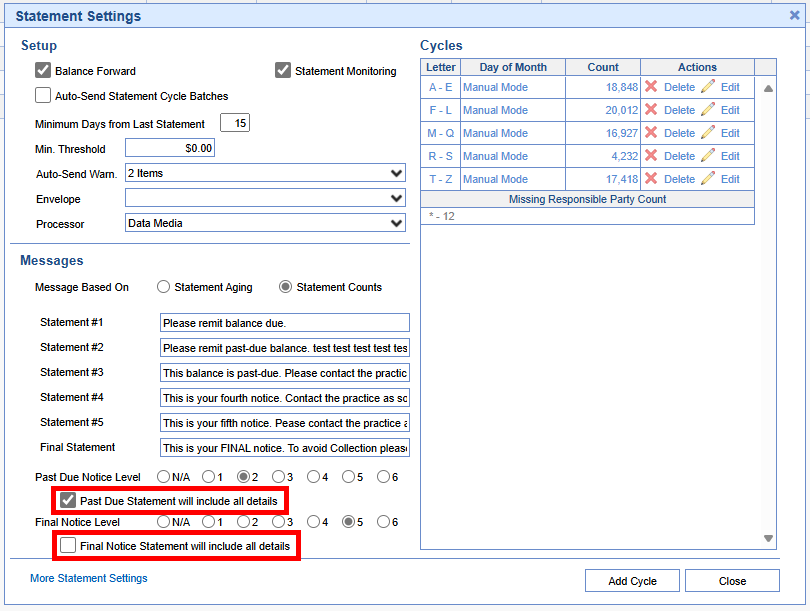Click the Add Cycle button
Screen dimensions: 810x611
pos(632,581)
